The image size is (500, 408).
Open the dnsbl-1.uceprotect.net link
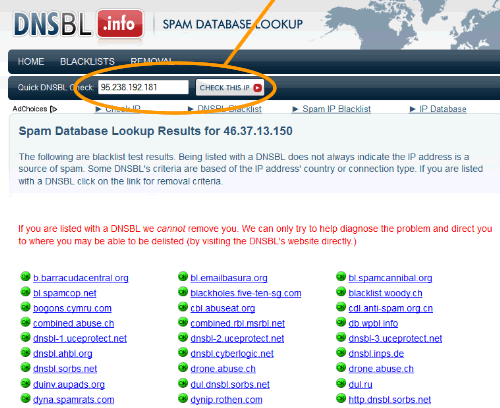point(80,339)
